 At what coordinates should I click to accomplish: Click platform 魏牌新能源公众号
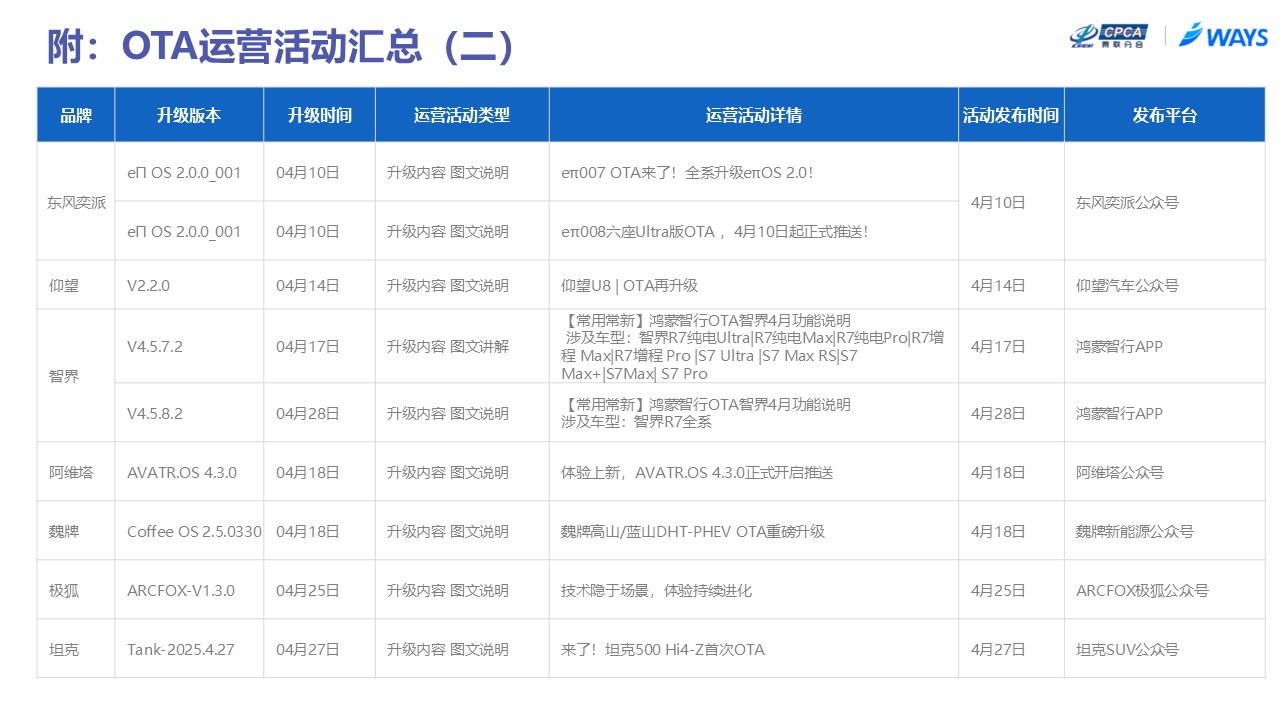click(x=1135, y=531)
